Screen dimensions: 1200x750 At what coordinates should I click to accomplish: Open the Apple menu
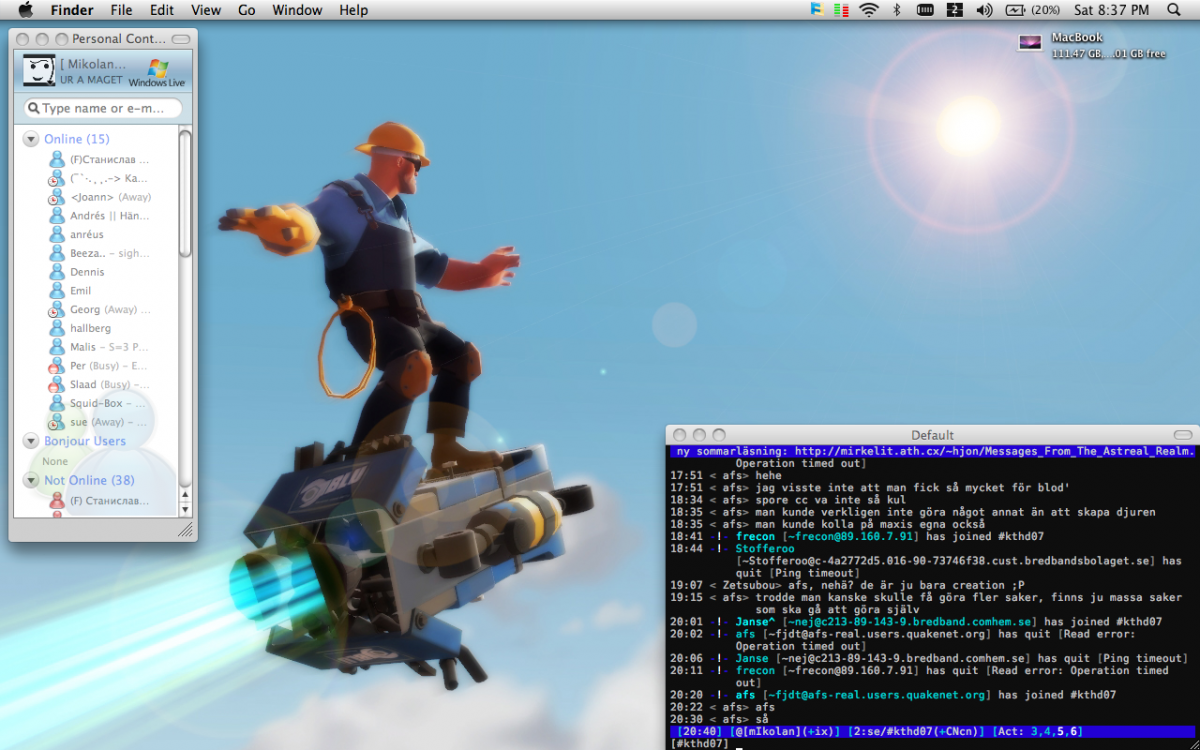[x=25, y=10]
